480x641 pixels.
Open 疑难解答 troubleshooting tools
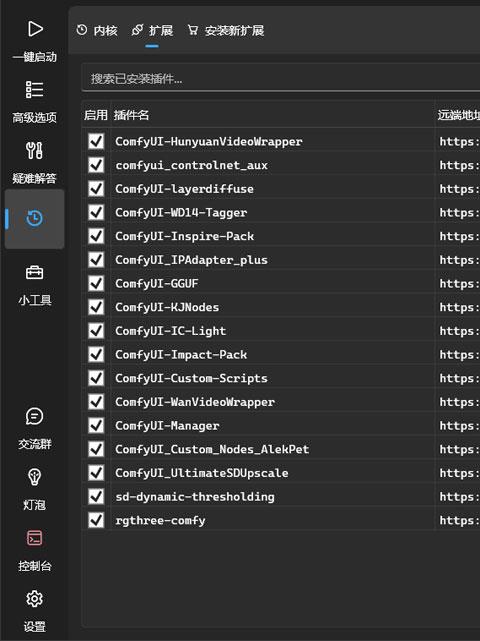[34, 162]
